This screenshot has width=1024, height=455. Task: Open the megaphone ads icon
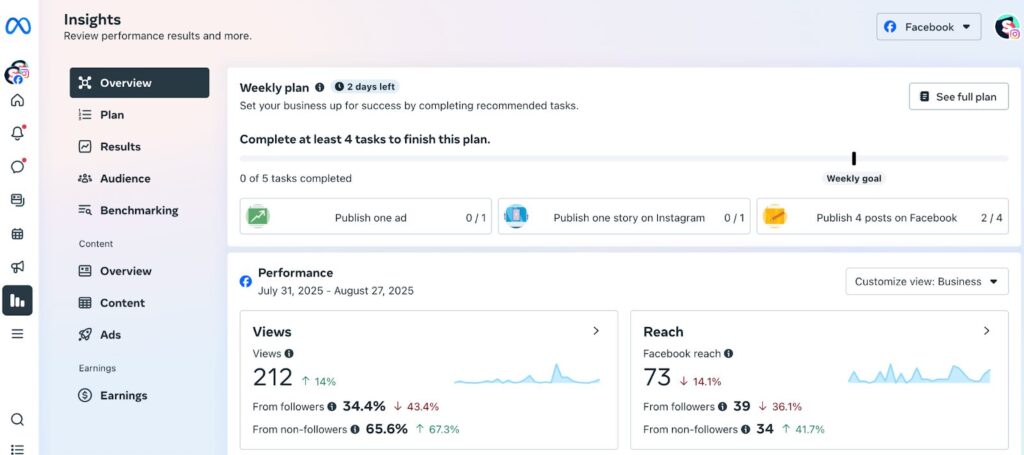(18, 266)
